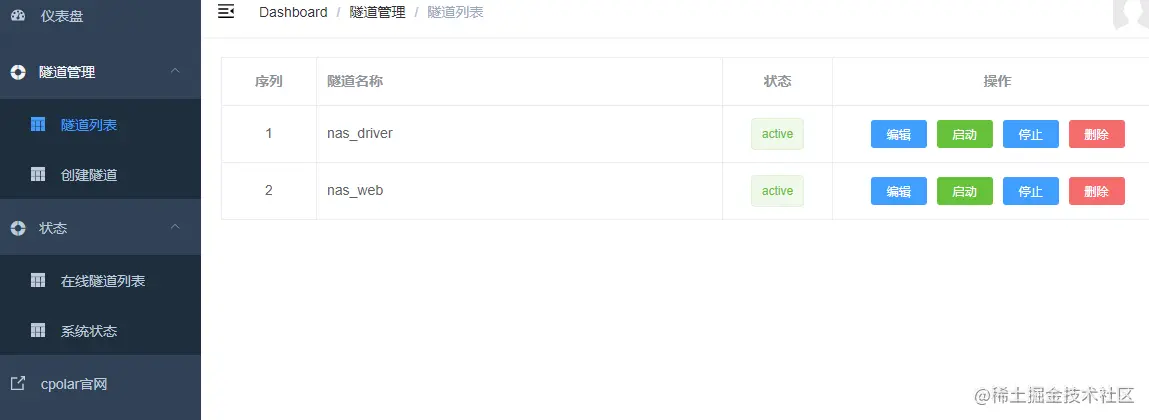This screenshot has width=1149, height=420.
Task: Toggle the sidebar with the hamburger icon
Action: pyautogui.click(x=226, y=11)
